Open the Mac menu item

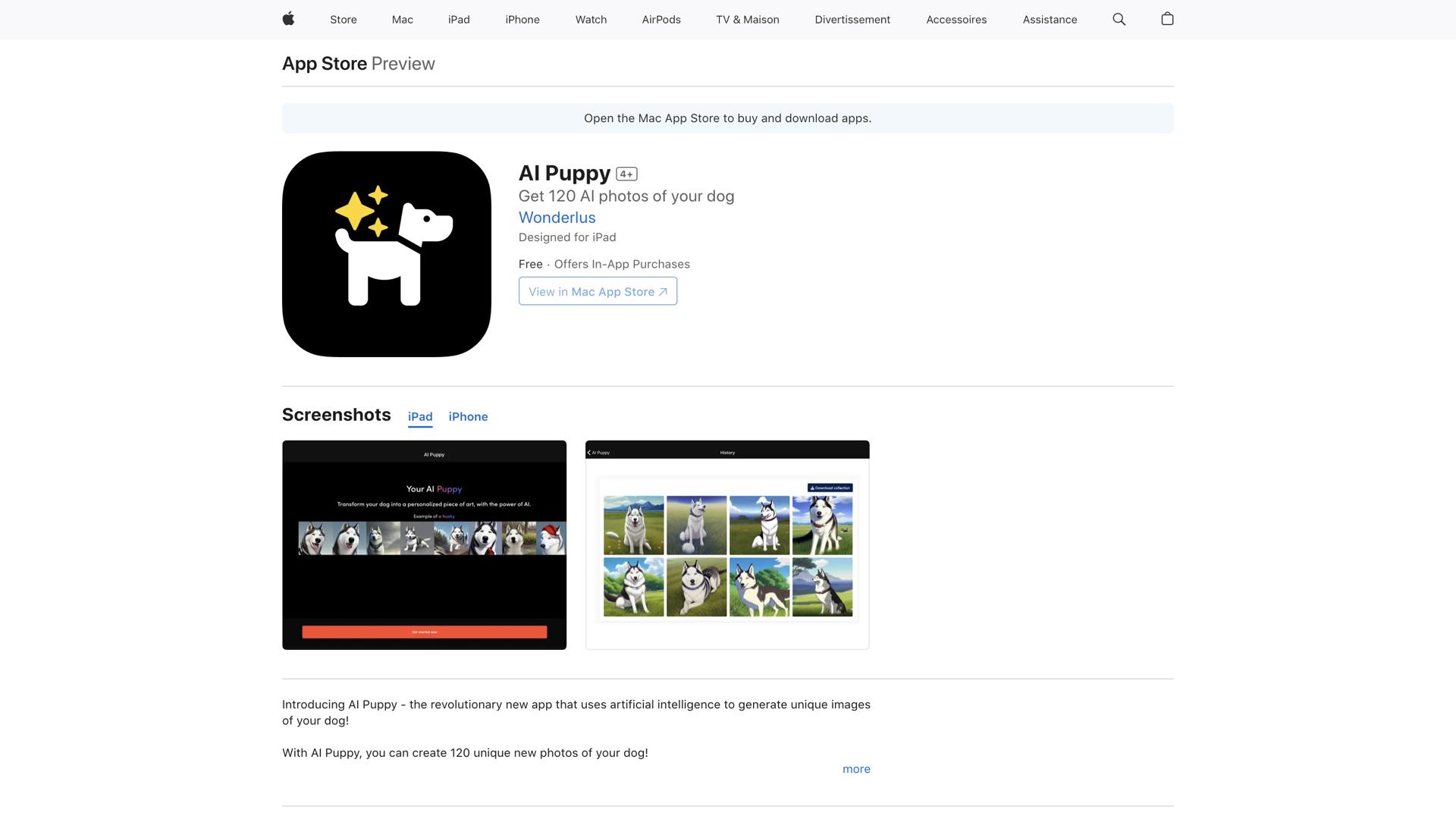pos(402,19)
